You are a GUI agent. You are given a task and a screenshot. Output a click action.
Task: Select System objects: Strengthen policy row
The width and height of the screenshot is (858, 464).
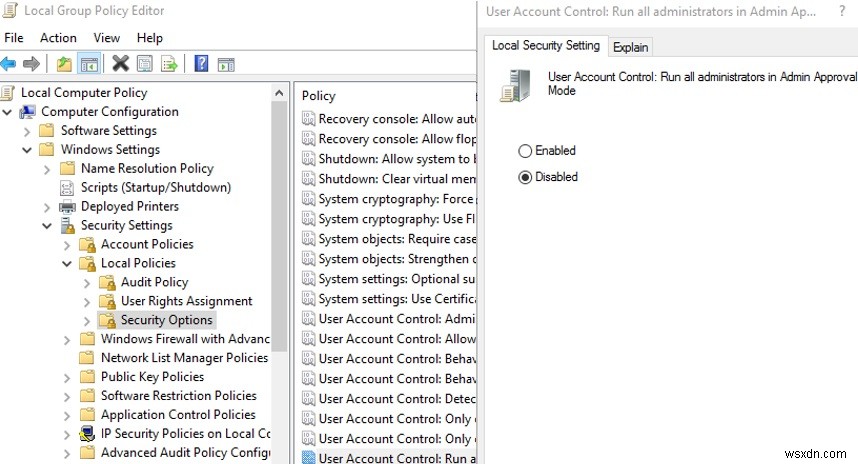pyautogui.click(x=389, y=259)
